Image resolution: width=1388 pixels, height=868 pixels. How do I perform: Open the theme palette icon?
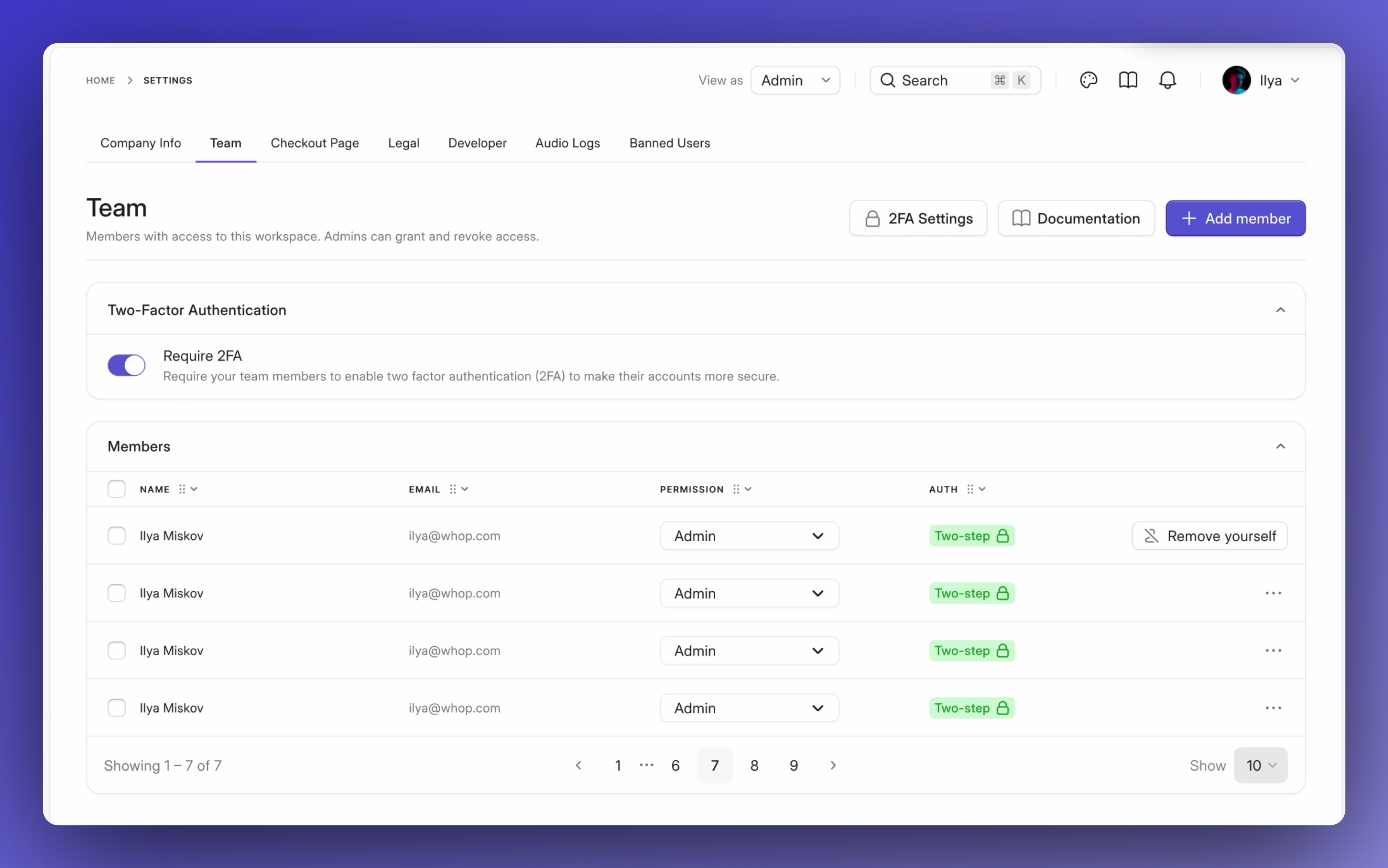coord(1088,80)
